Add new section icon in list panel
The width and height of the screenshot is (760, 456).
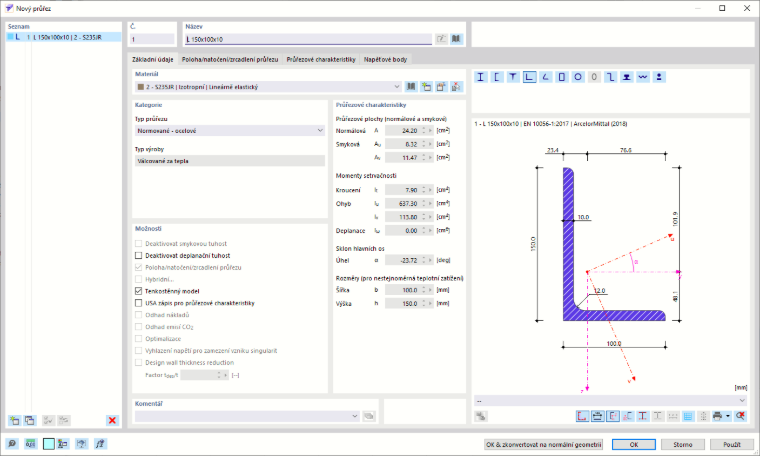14,420
